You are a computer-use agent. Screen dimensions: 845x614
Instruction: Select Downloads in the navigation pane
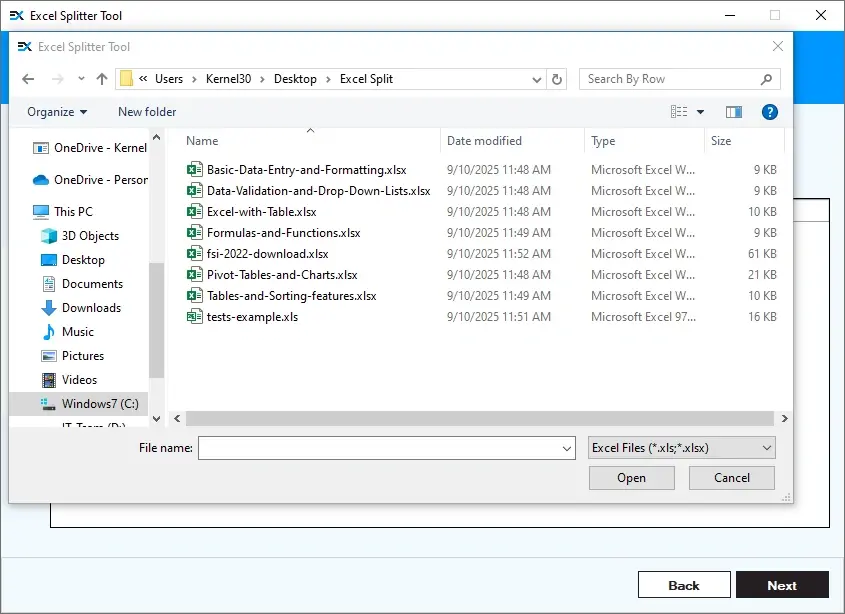coord(91,308)
